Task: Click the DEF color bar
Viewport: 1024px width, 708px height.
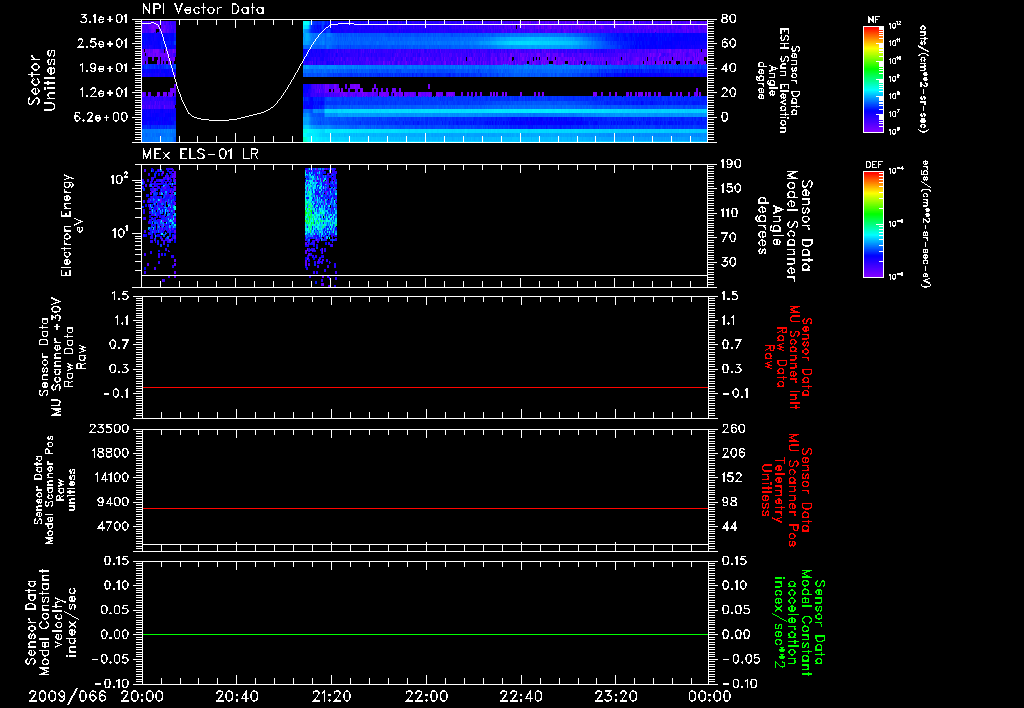Action: pyautogui.click(x=874, y=224)
